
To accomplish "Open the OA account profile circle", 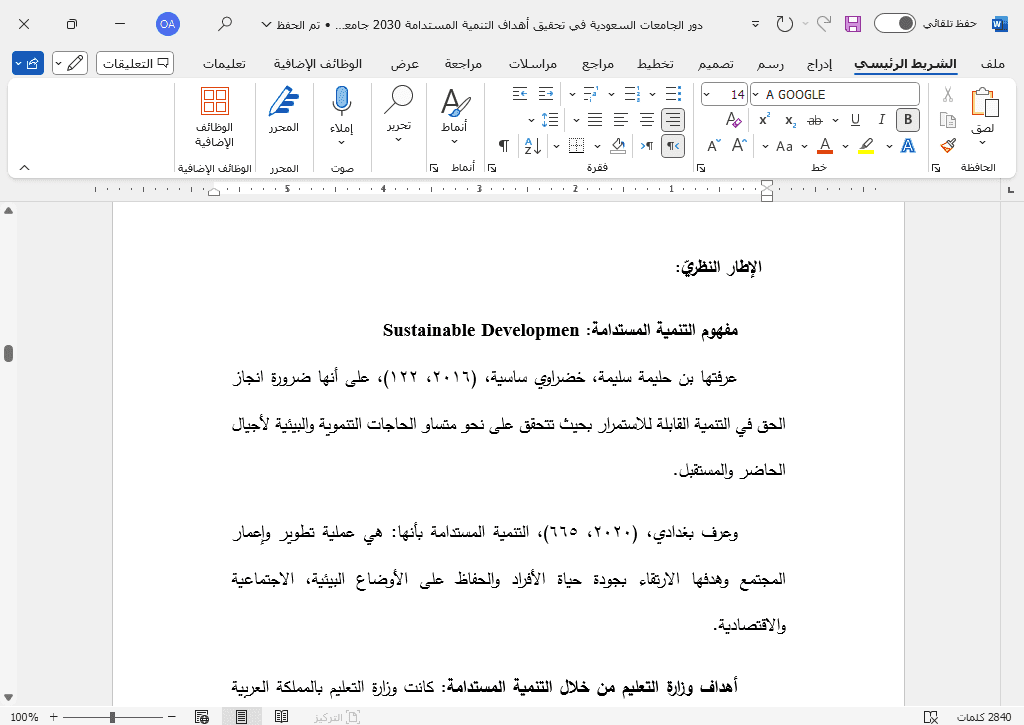I will click(x=168, y=24).
